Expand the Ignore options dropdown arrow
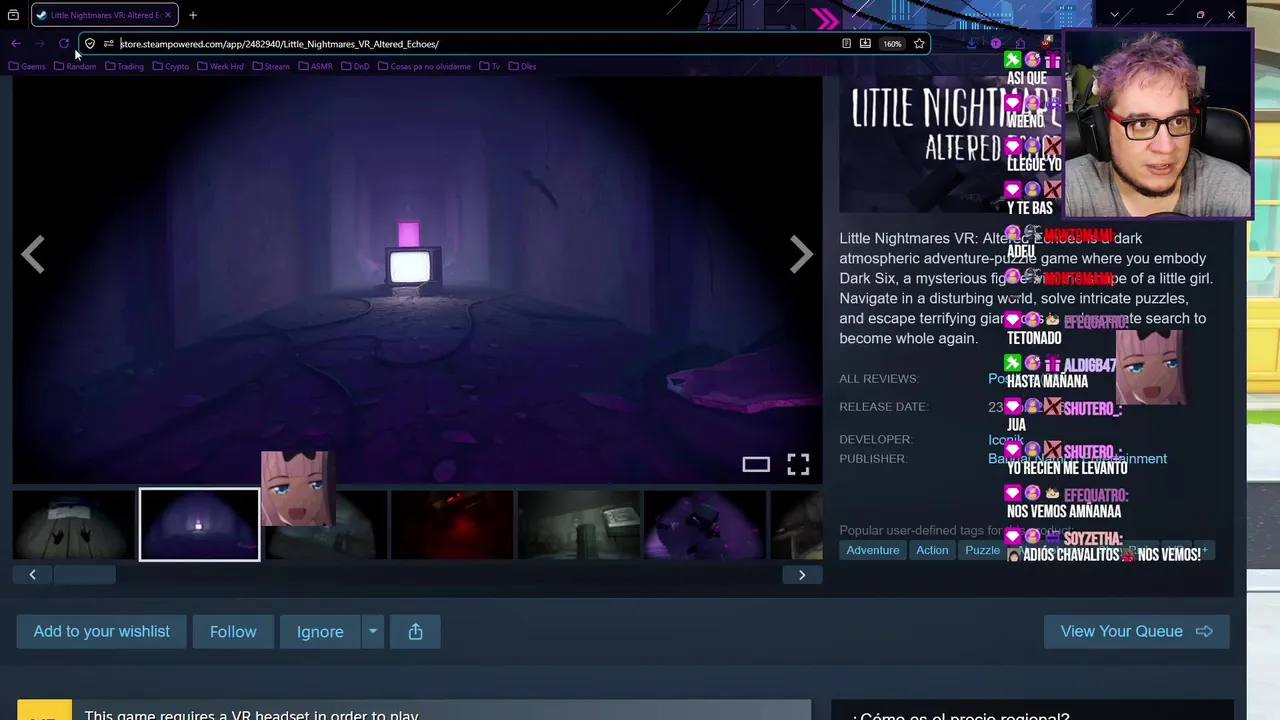Screen dimensions: 1280x720 tap(372, 632)
